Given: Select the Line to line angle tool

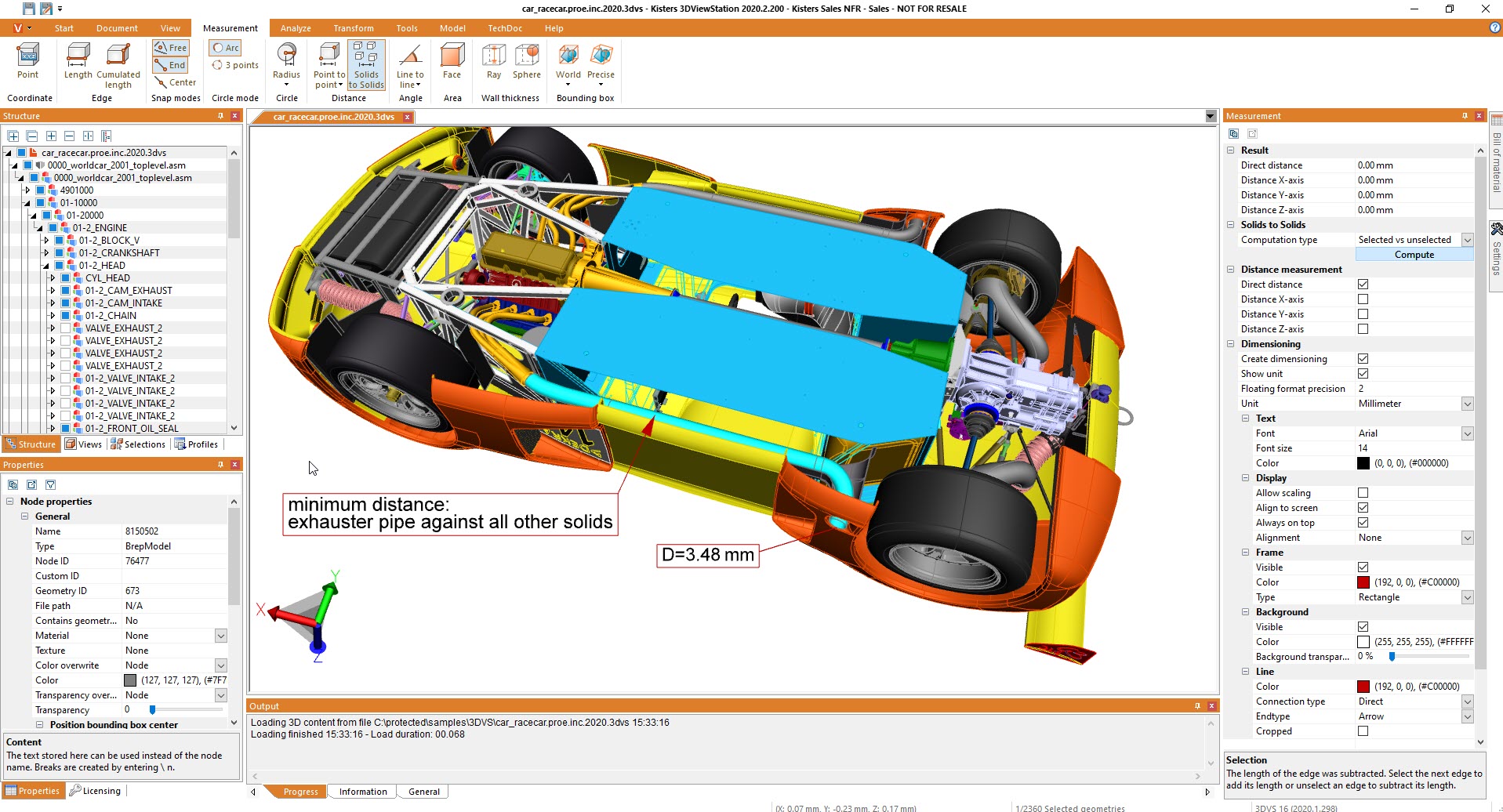Looking at the screenshot, I should pyautogui.click(x=410, y=65).
